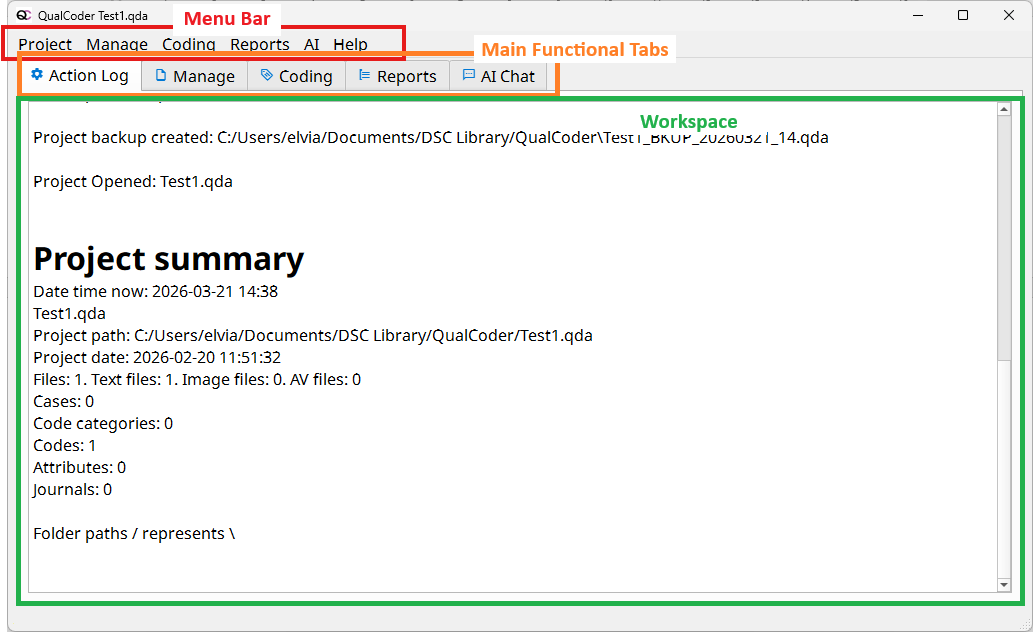This screenshot has height=632, width=1033.
Task: Click the empty scrollbar track below the thumb
Action: pos(1004,470)
